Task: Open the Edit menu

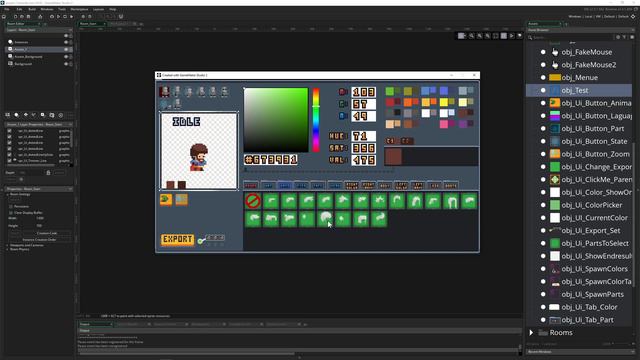Action: 19,9
